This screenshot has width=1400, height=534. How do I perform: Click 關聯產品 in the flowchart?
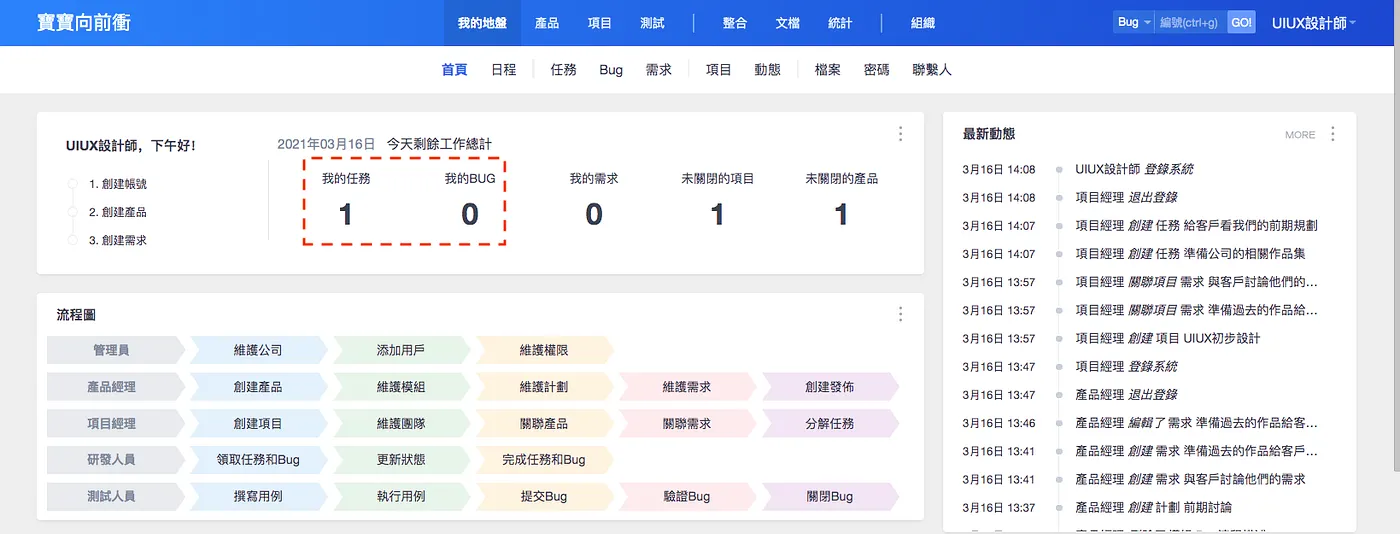pos(544,423)
